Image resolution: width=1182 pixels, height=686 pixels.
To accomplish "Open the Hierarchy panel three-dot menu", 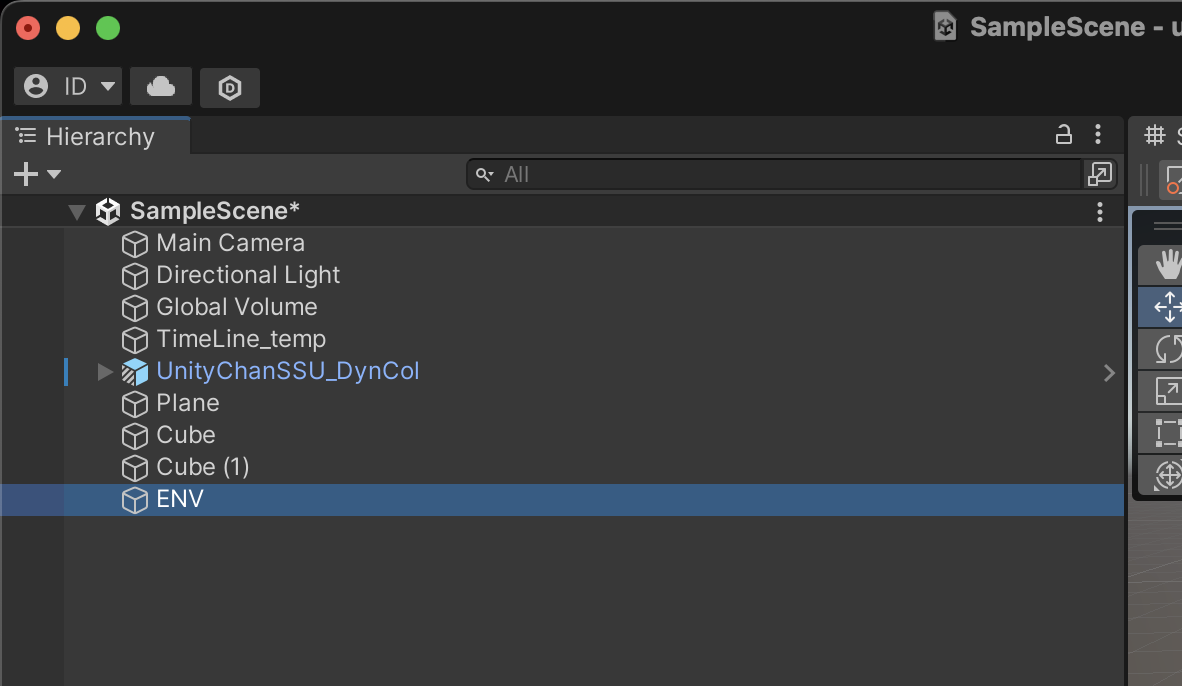I will (1098, 135).
